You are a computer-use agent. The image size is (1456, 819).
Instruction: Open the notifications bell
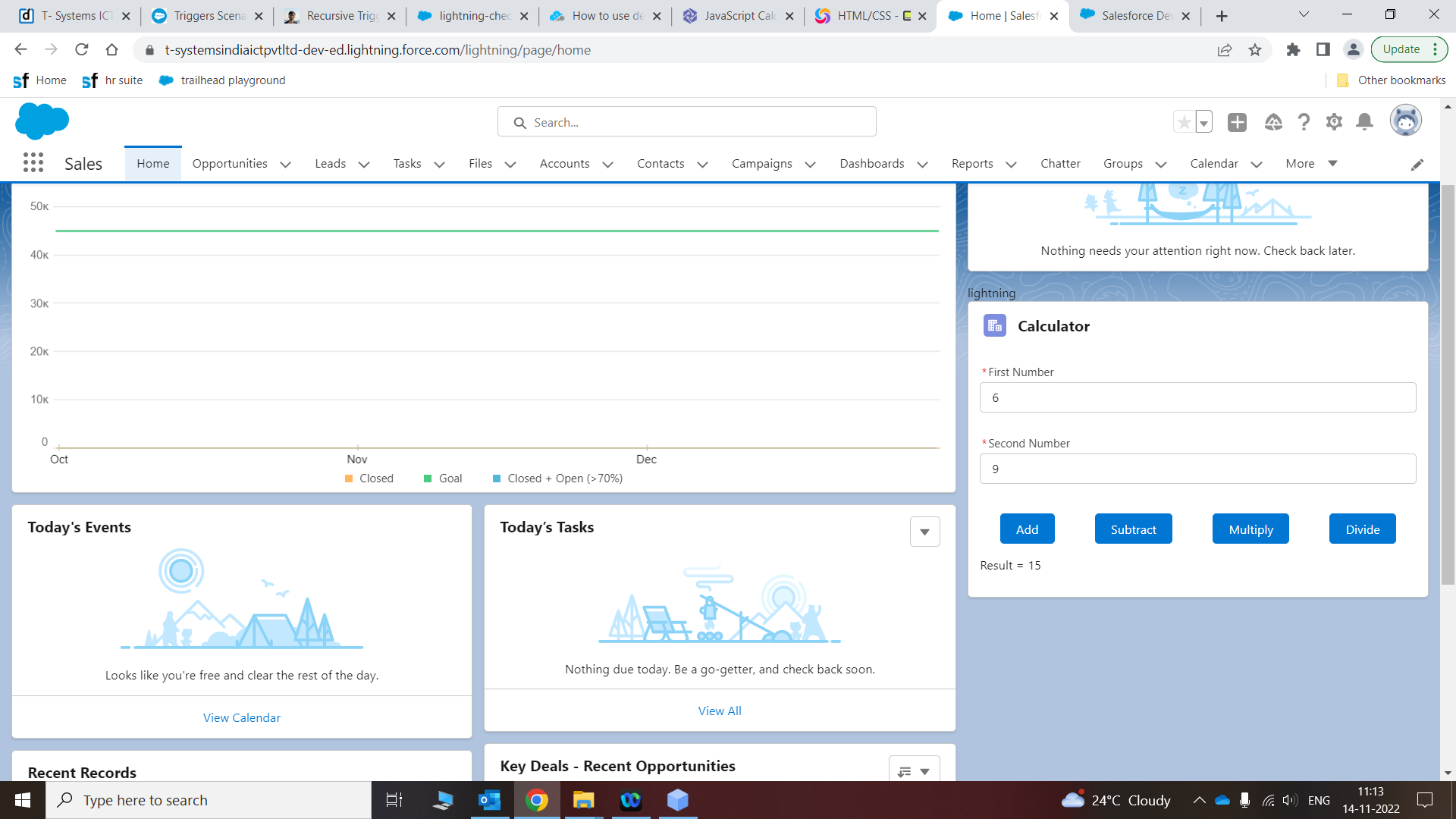coord(1364,122)
